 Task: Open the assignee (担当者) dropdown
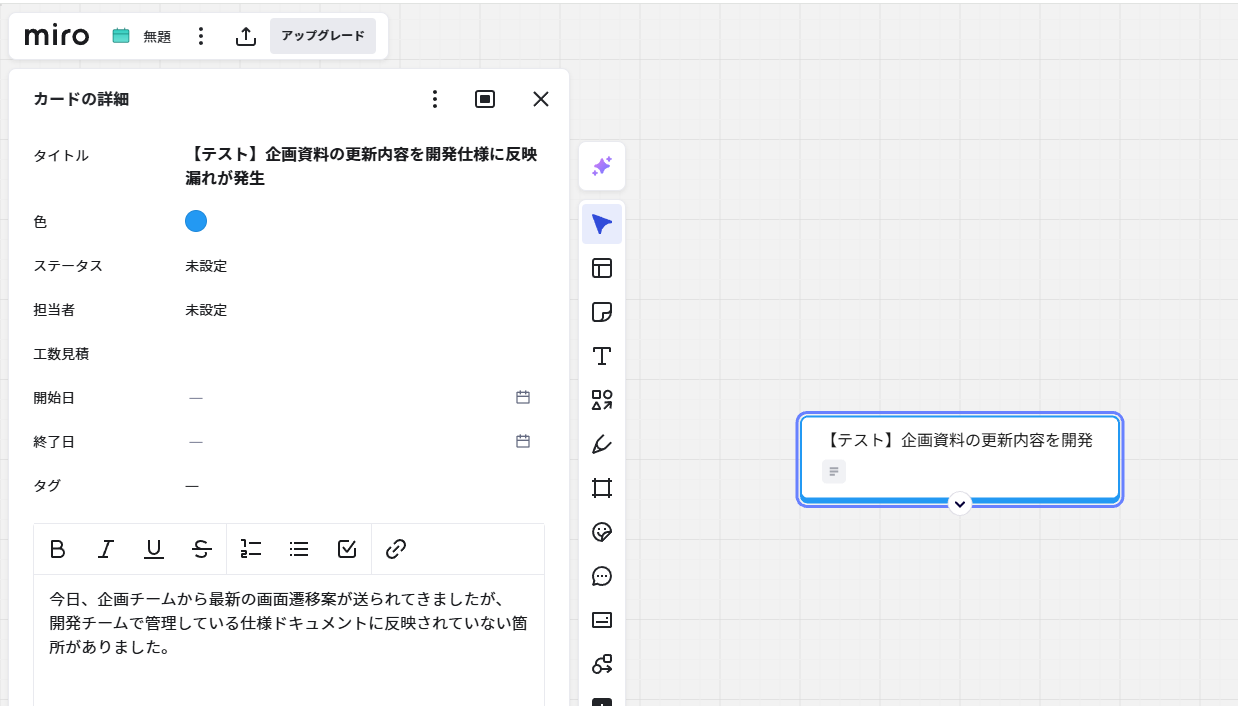coord(206,310)
